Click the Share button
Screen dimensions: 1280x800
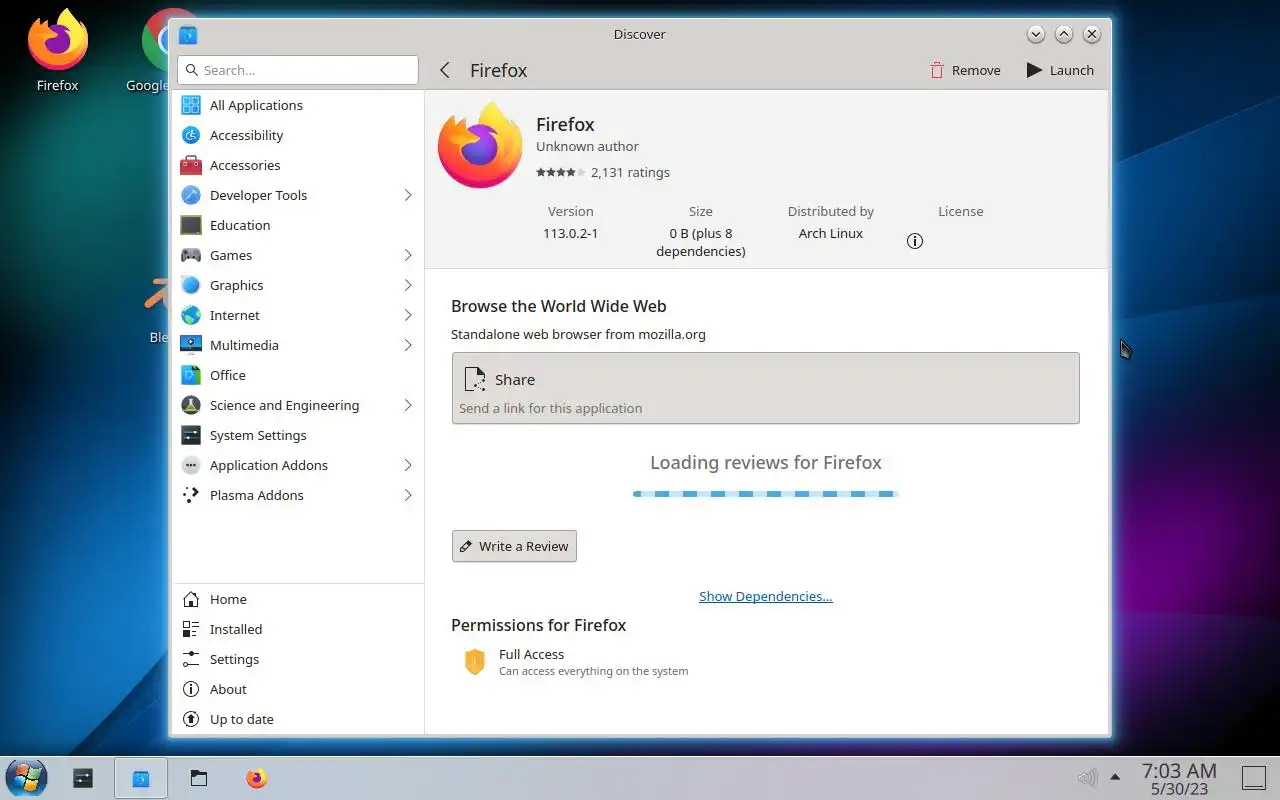(x=765, y=388)
